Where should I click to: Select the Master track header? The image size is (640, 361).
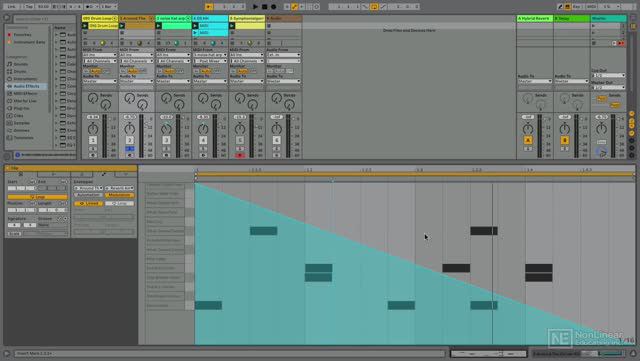(608, 18)
